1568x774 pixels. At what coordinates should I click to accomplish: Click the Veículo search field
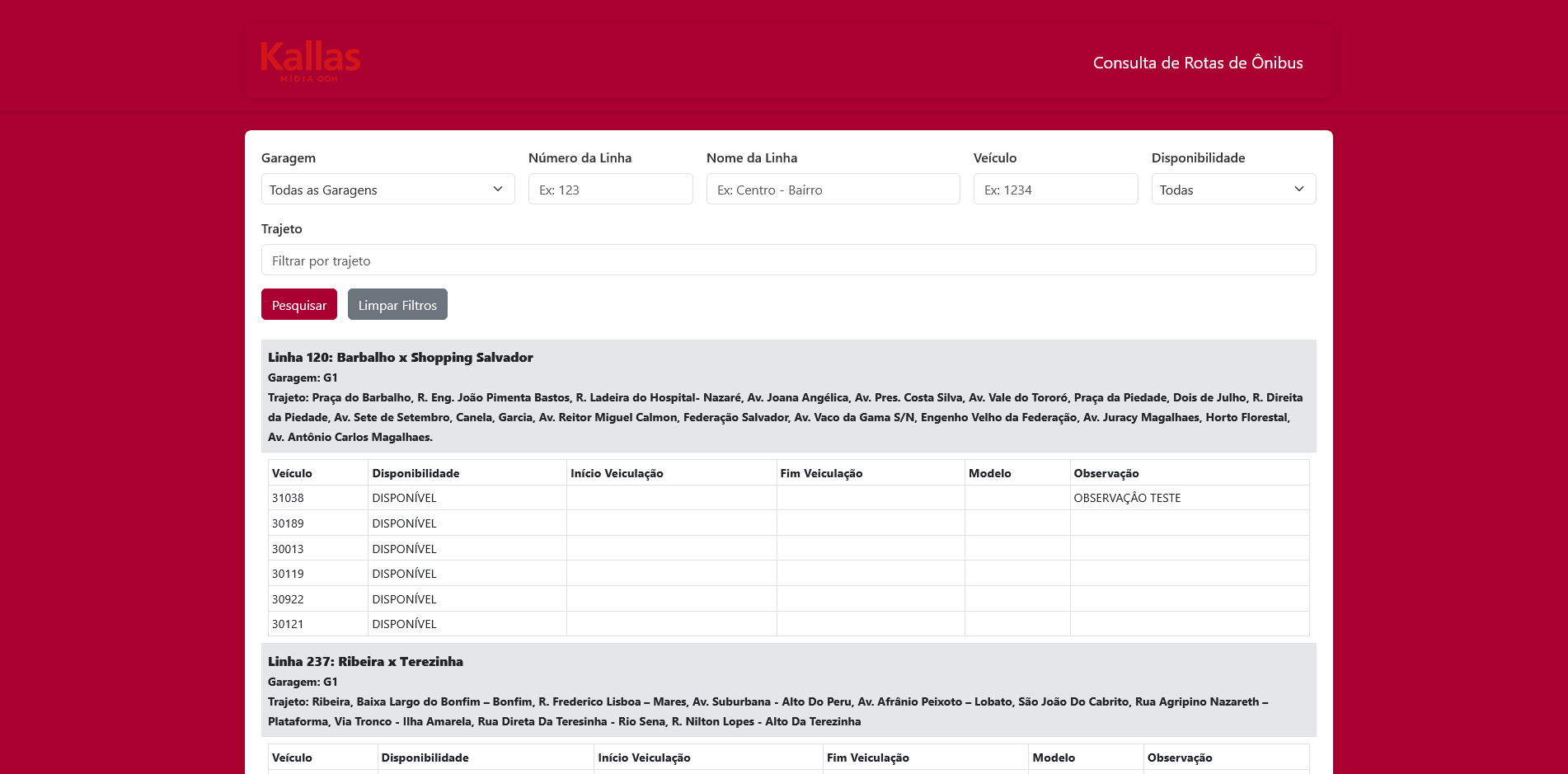tap(1055, 190)
